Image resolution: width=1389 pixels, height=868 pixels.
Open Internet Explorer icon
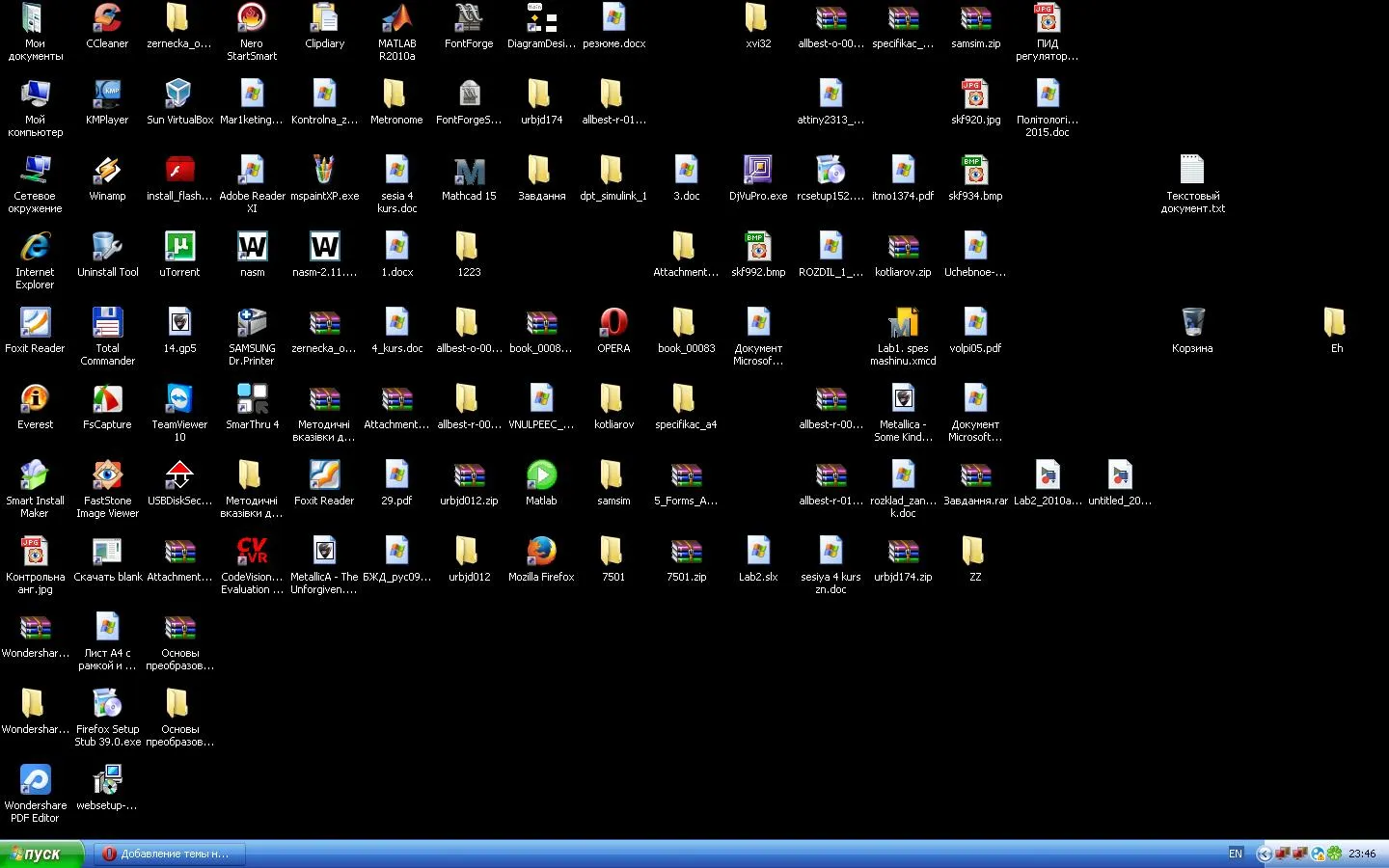click(35, 260)
